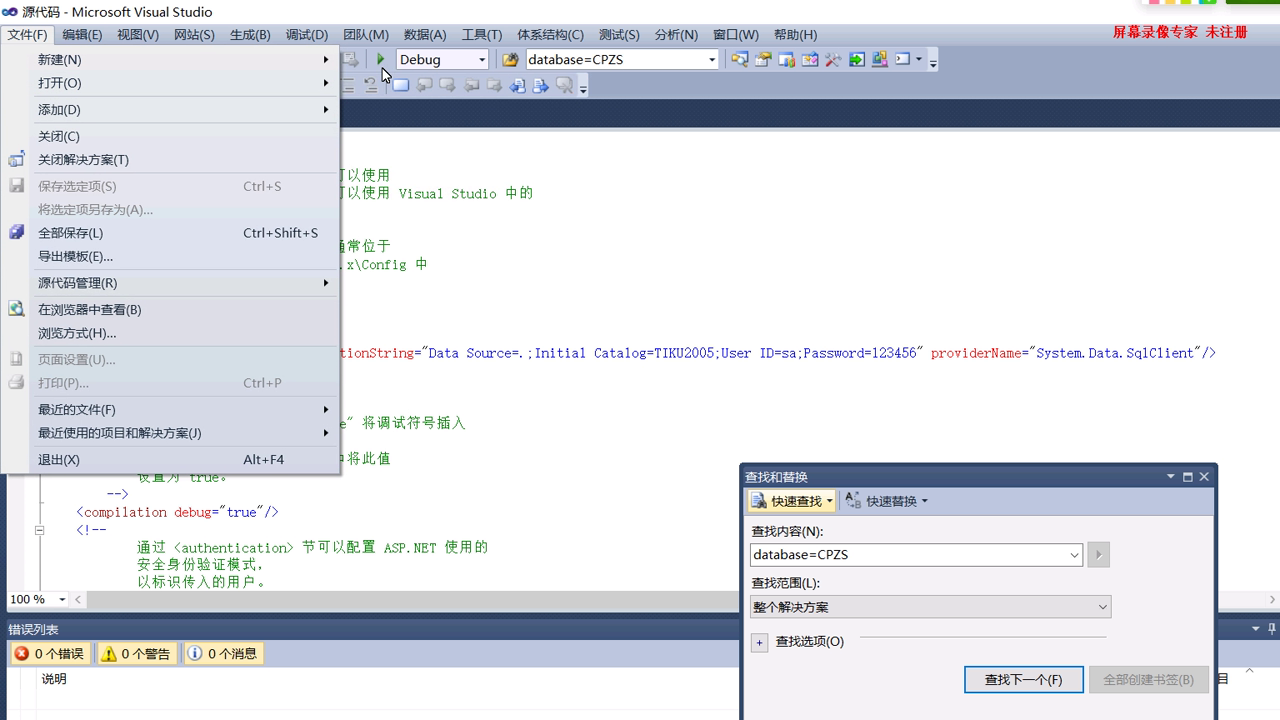The width and height of the screenshot is (1280, 720).
Task: Select View in Browser (在浏览器中查看) item
Action: coord(184,310)
